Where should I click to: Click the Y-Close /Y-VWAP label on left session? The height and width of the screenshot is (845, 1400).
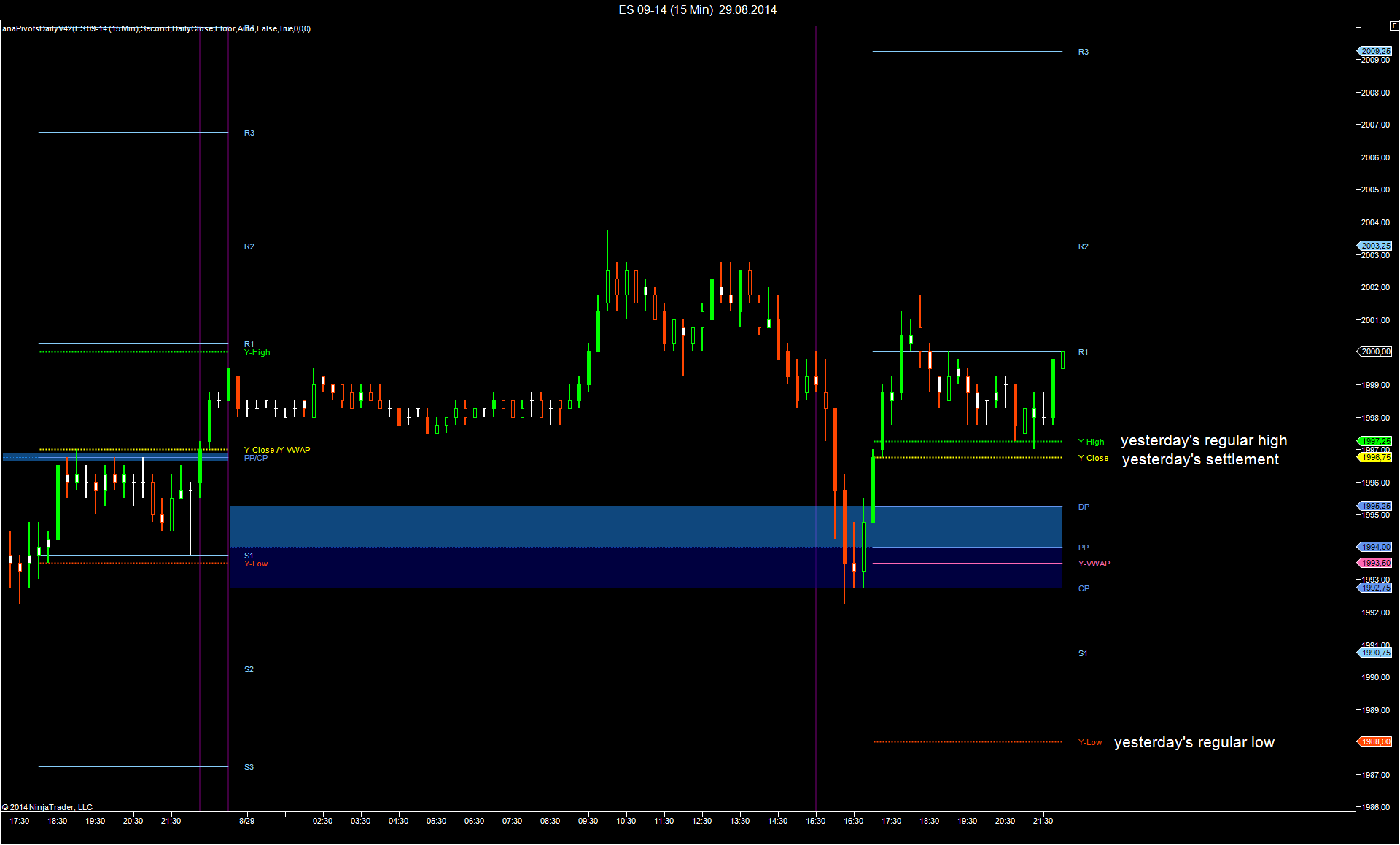coord(276,450)
